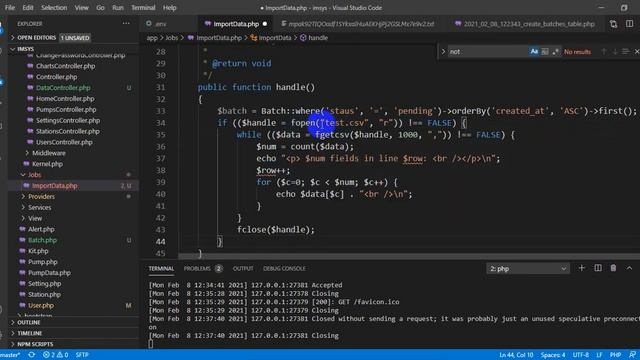
Task: Open DataController.php in explorer
Action: point(63,88)
